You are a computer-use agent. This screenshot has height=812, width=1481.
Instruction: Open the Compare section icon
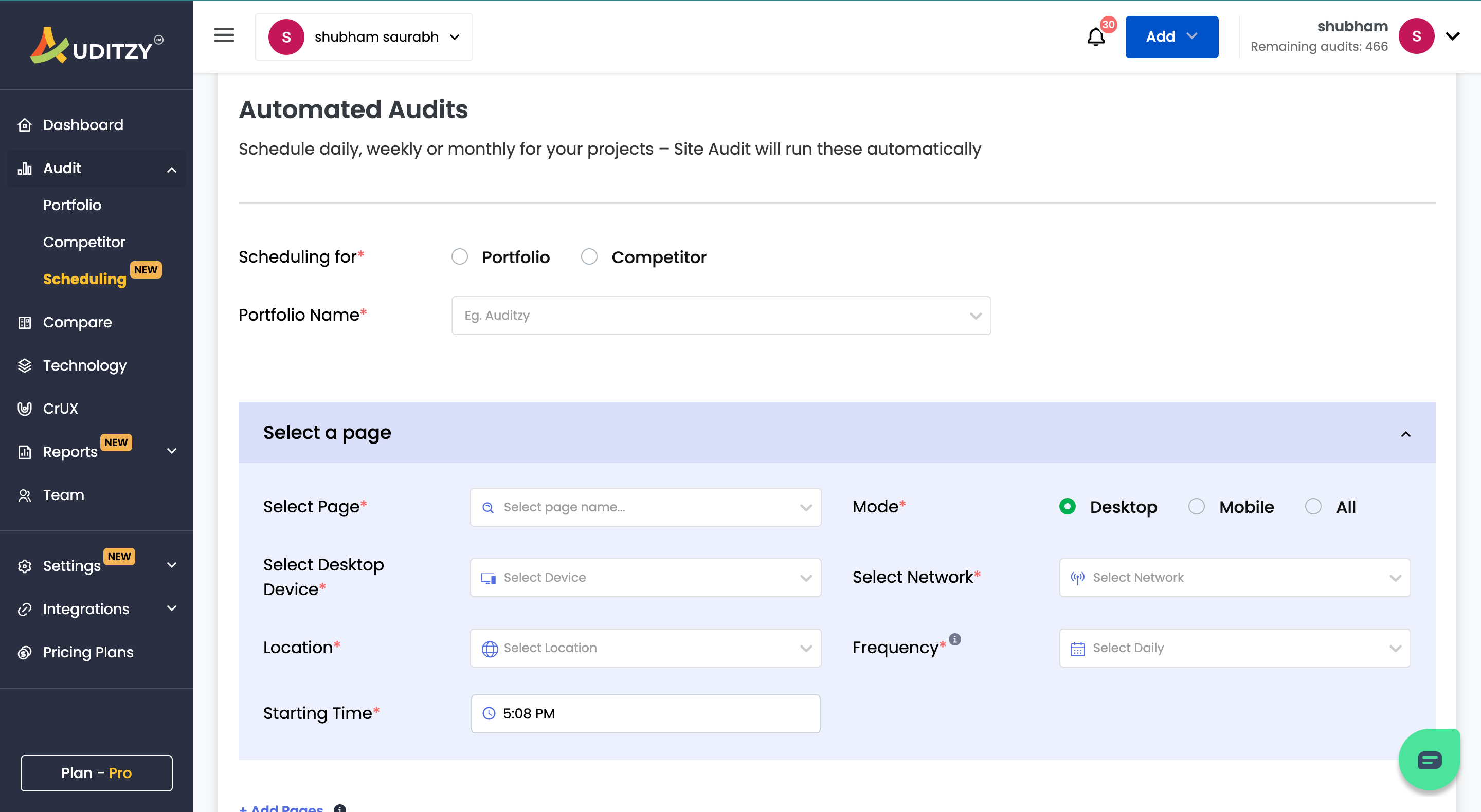25,322
